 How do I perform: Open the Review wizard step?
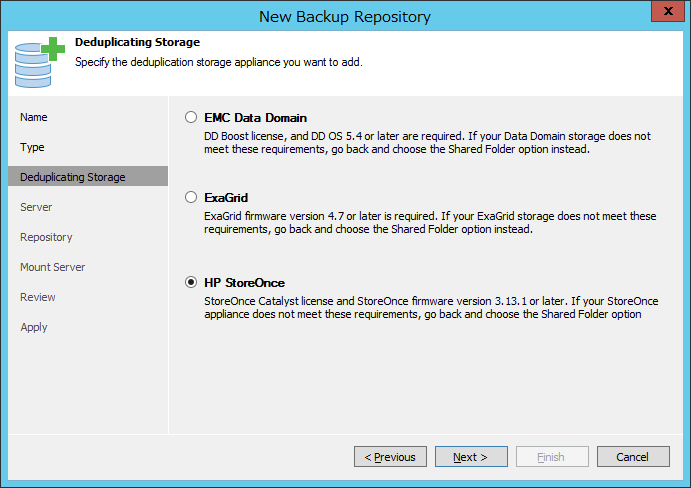(x=38, y=297)
